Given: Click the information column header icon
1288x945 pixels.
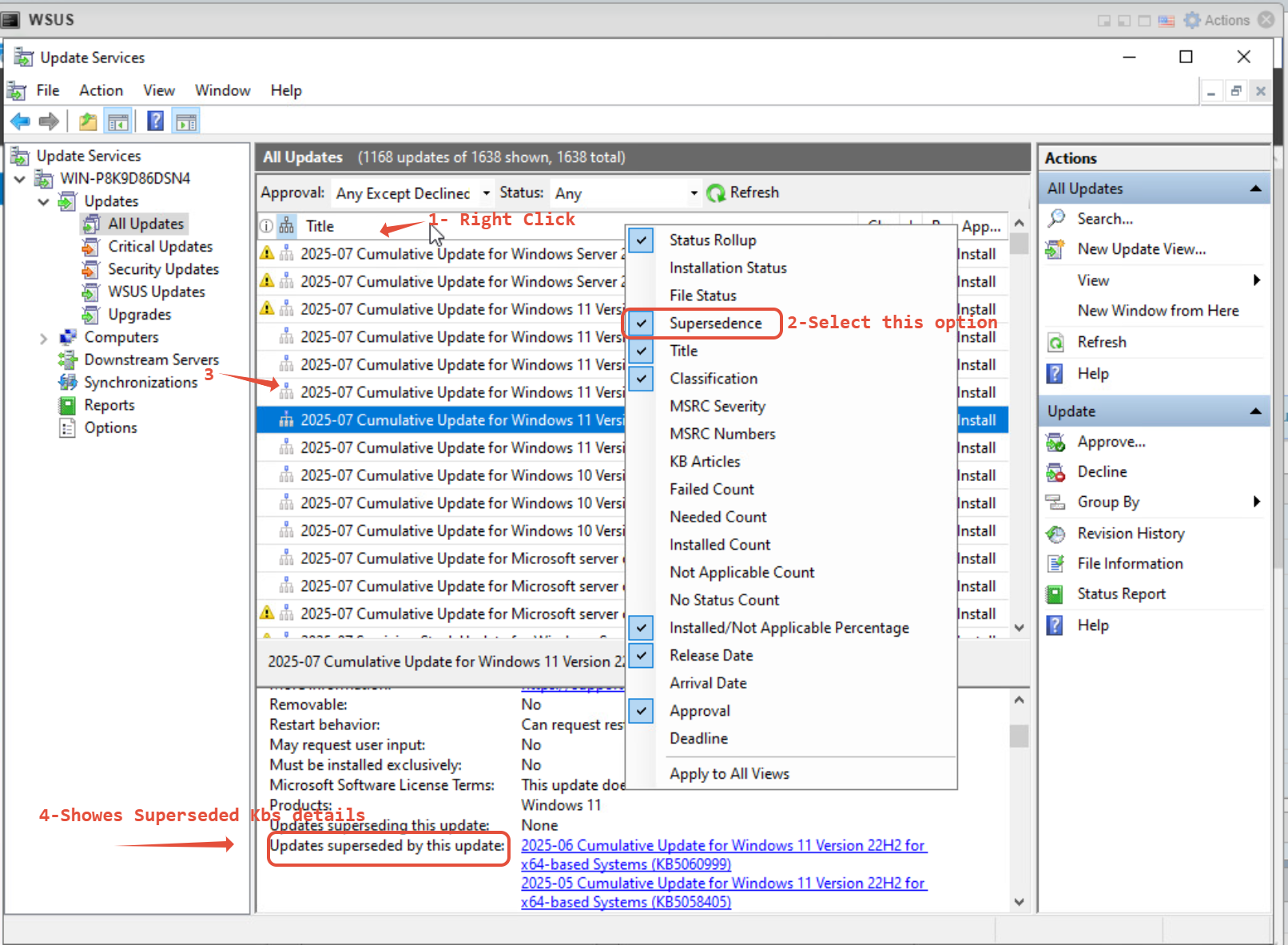Looking at the screenshot, I should [266, 226].
